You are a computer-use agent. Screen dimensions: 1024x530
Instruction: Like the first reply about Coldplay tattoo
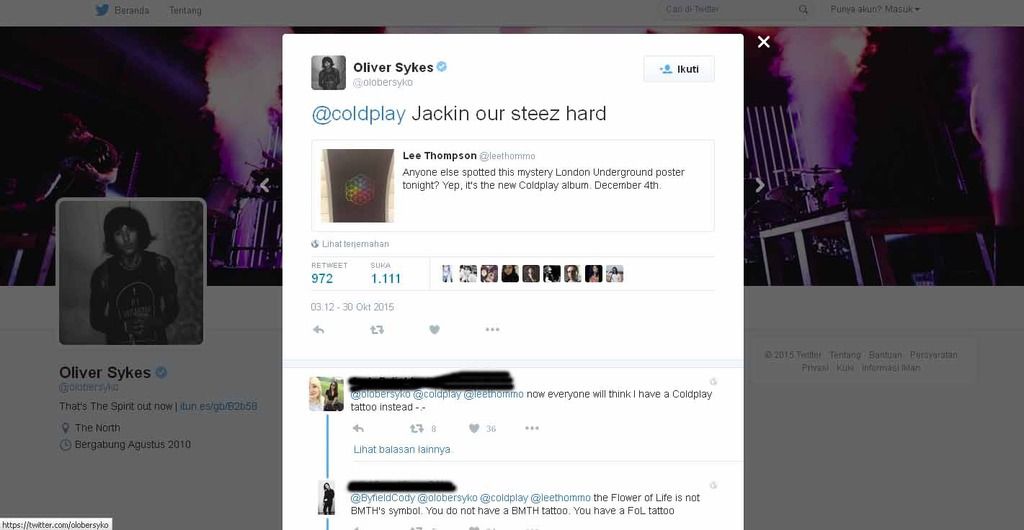[474, 429]
